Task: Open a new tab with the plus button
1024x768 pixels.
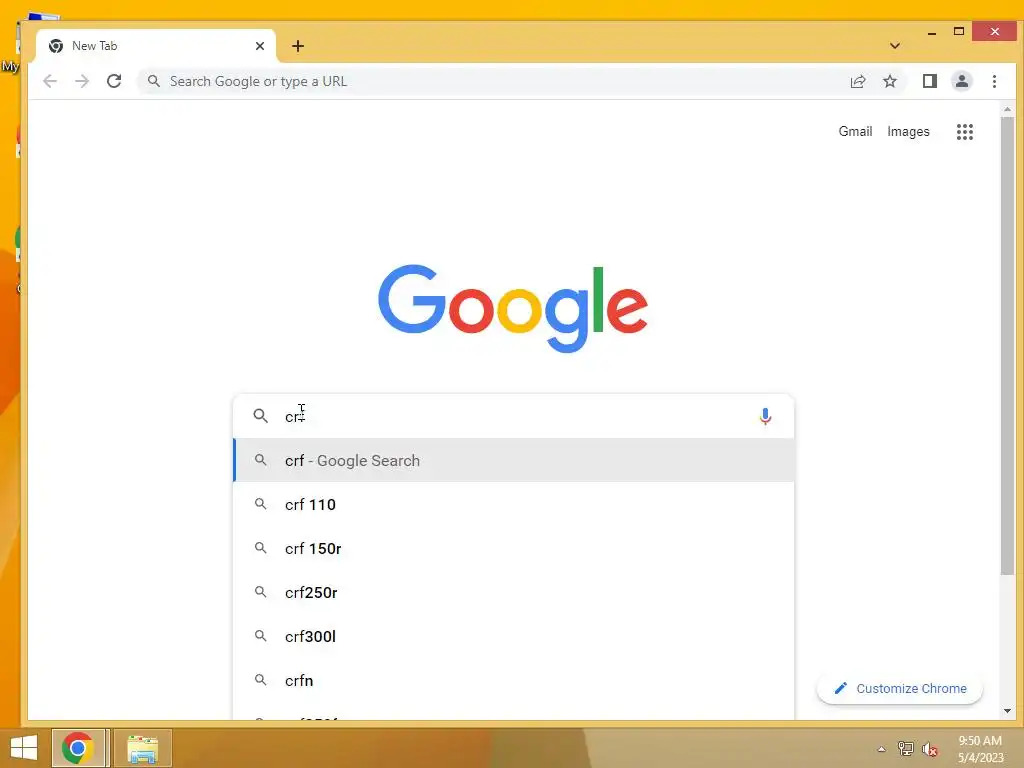Action: tap(298, 46)
